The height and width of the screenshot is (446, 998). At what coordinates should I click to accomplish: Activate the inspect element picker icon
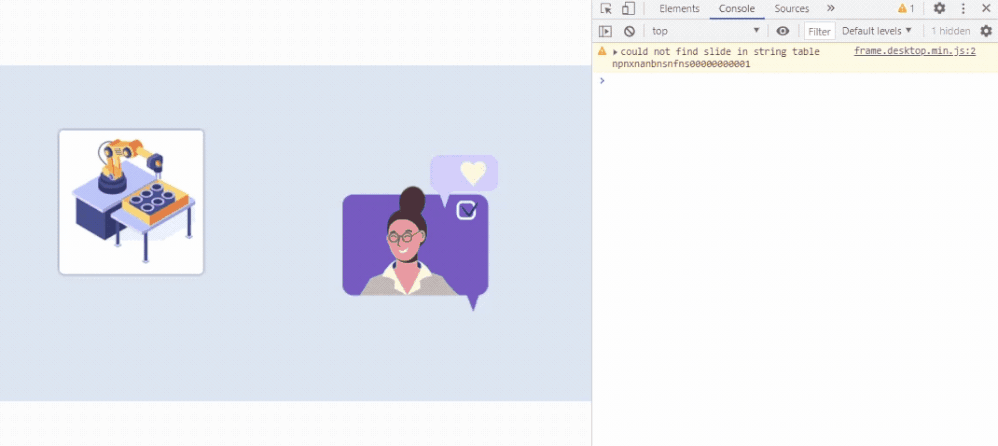tap(607, 9)
